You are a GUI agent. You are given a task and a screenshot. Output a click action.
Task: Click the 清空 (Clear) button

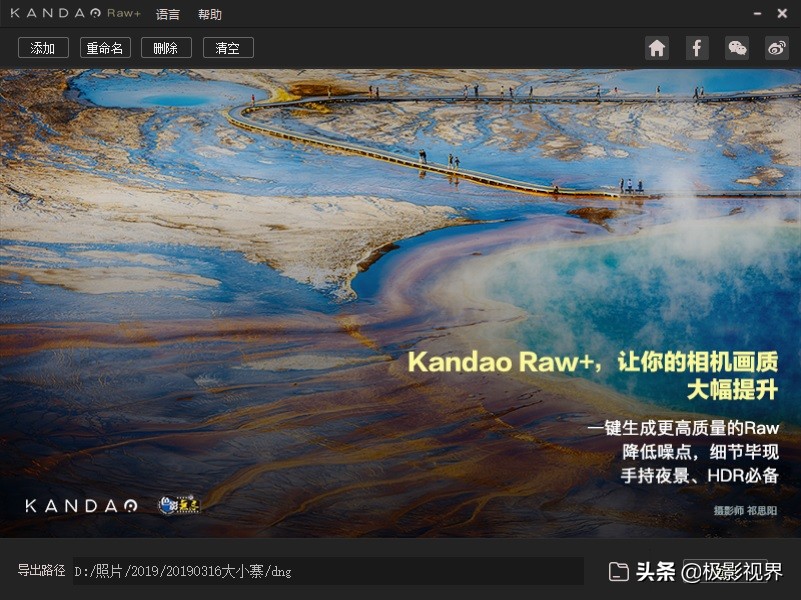228,47
